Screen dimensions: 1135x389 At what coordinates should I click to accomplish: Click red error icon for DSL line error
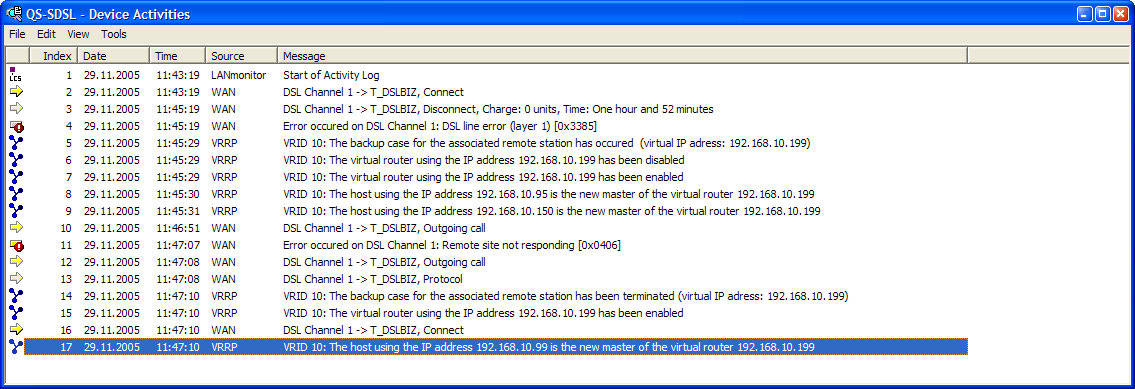click(x=16, y=126)
